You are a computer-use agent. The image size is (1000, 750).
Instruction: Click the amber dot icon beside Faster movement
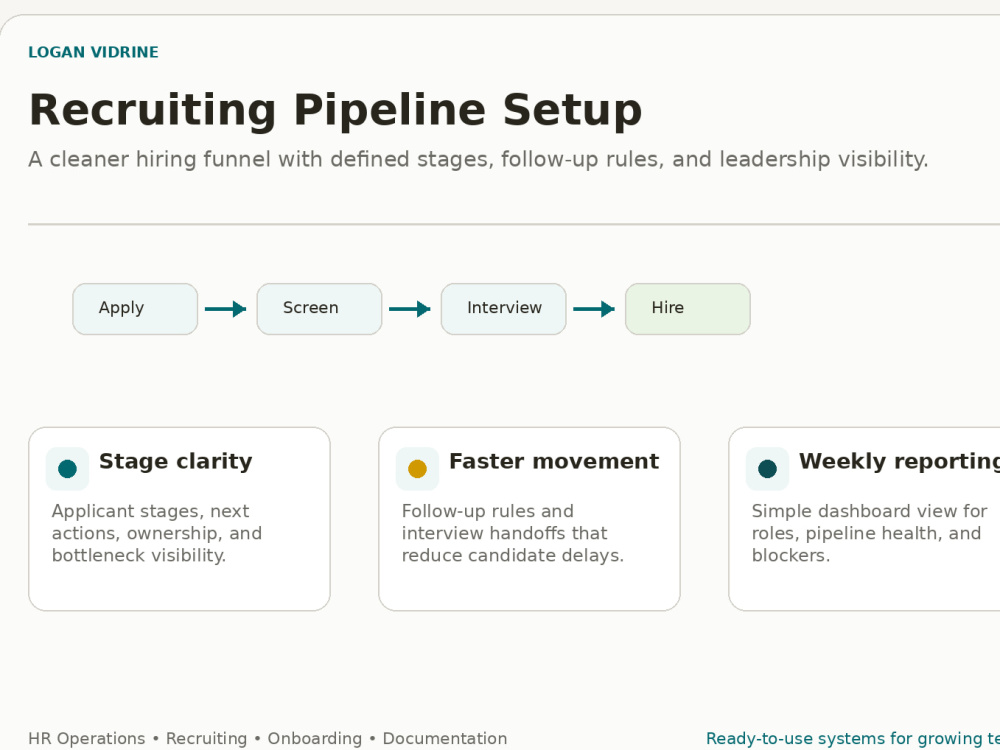point(417,469)
